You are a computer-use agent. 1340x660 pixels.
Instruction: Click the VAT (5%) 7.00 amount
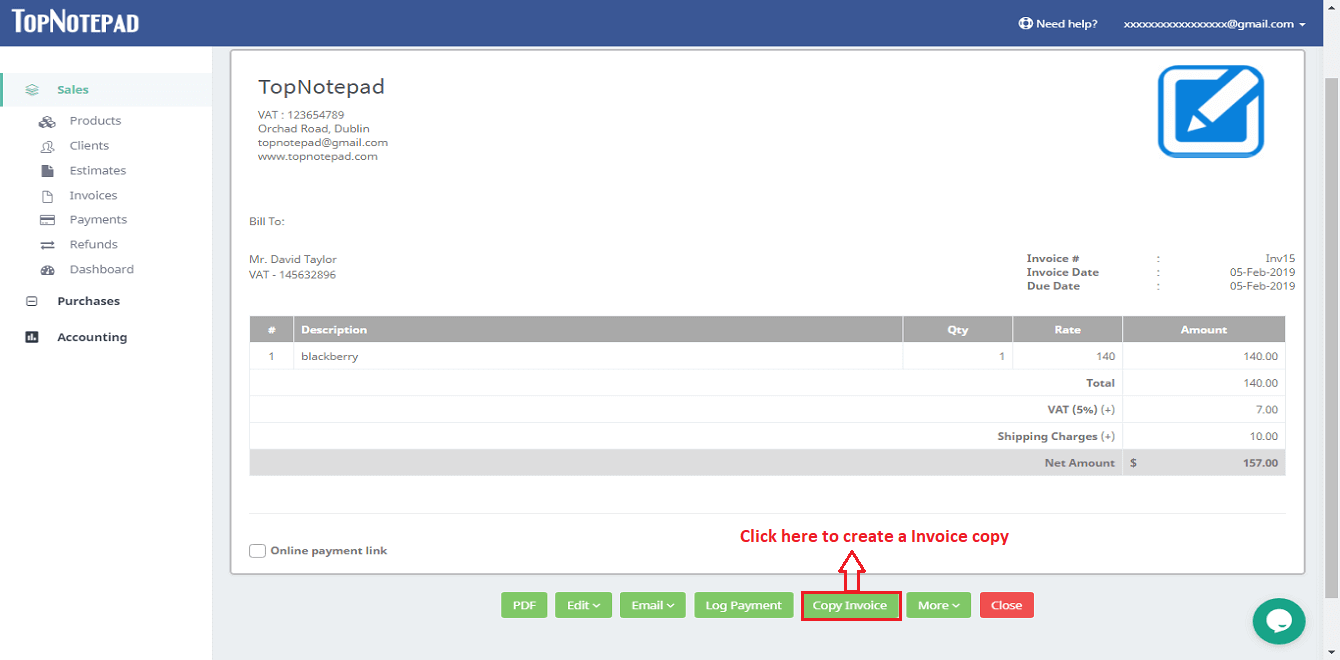coord(1267,410)
